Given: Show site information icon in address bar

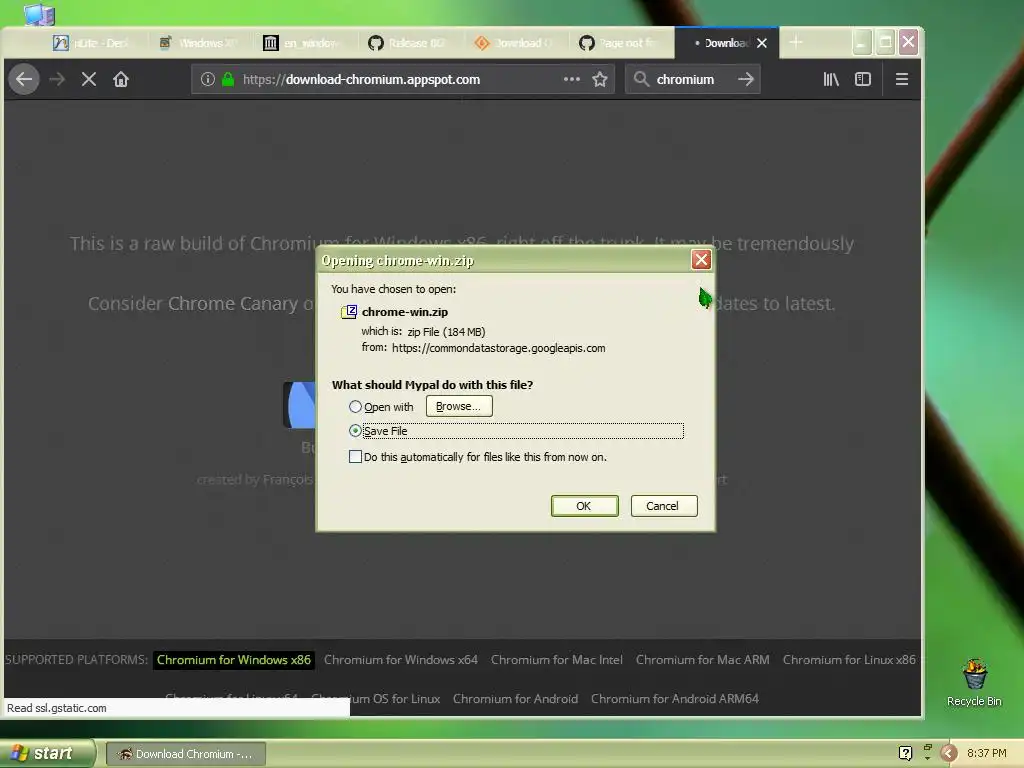Looking at the screenshot, I should [208, 80].
